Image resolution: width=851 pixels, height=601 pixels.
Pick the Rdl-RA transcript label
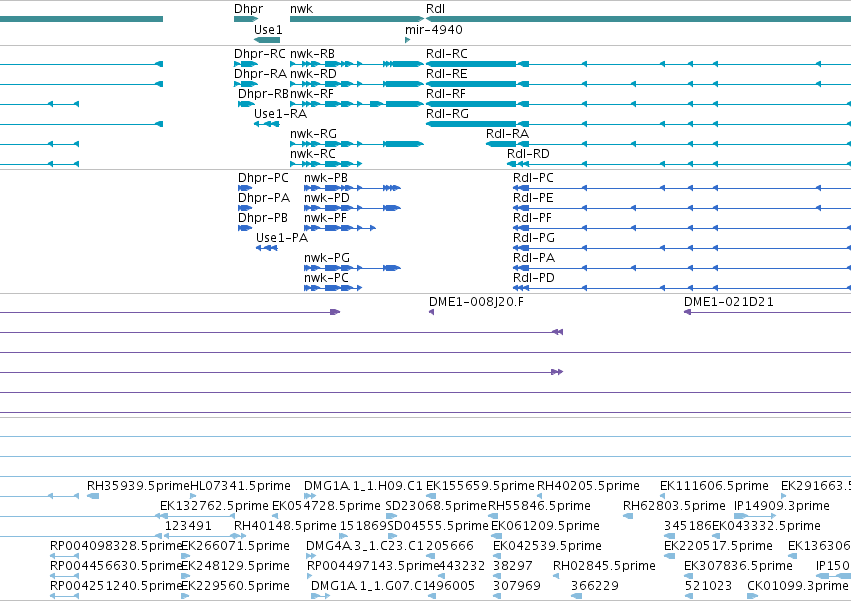(507, 134)
